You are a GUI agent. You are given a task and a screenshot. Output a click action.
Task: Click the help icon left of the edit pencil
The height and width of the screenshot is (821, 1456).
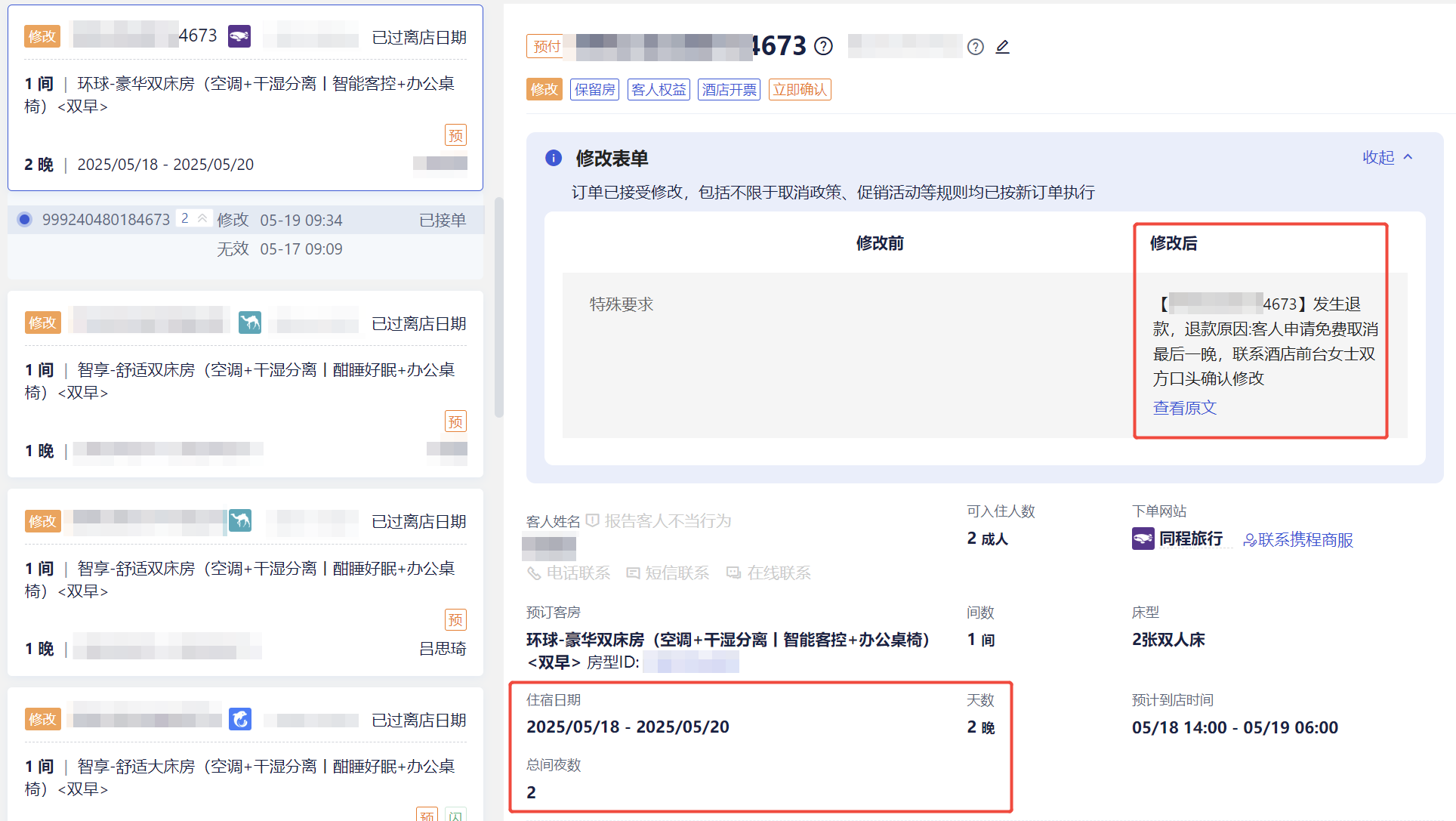(x=976, y=47)
